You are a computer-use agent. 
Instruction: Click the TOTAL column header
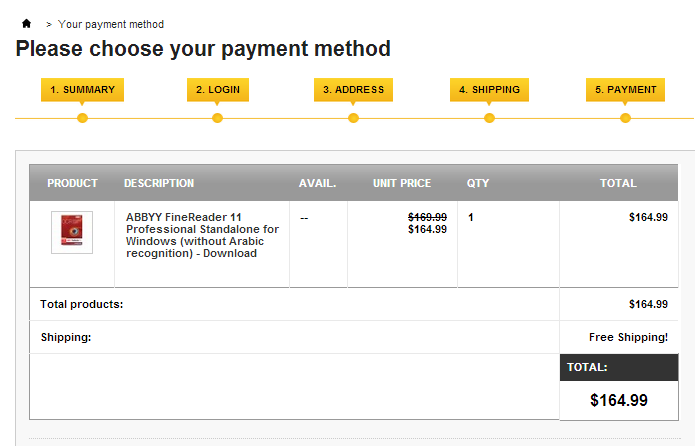point(618,183)
